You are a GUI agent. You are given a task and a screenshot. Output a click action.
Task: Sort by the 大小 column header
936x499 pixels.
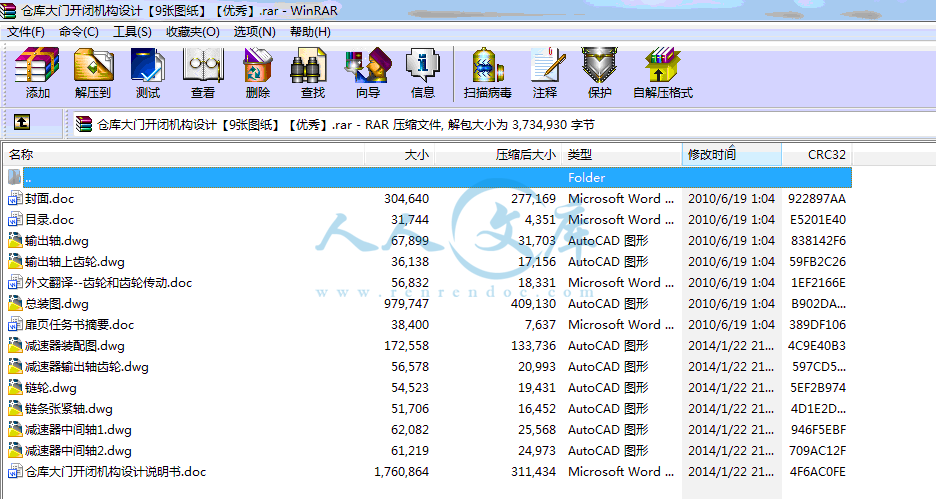(399, 155)
